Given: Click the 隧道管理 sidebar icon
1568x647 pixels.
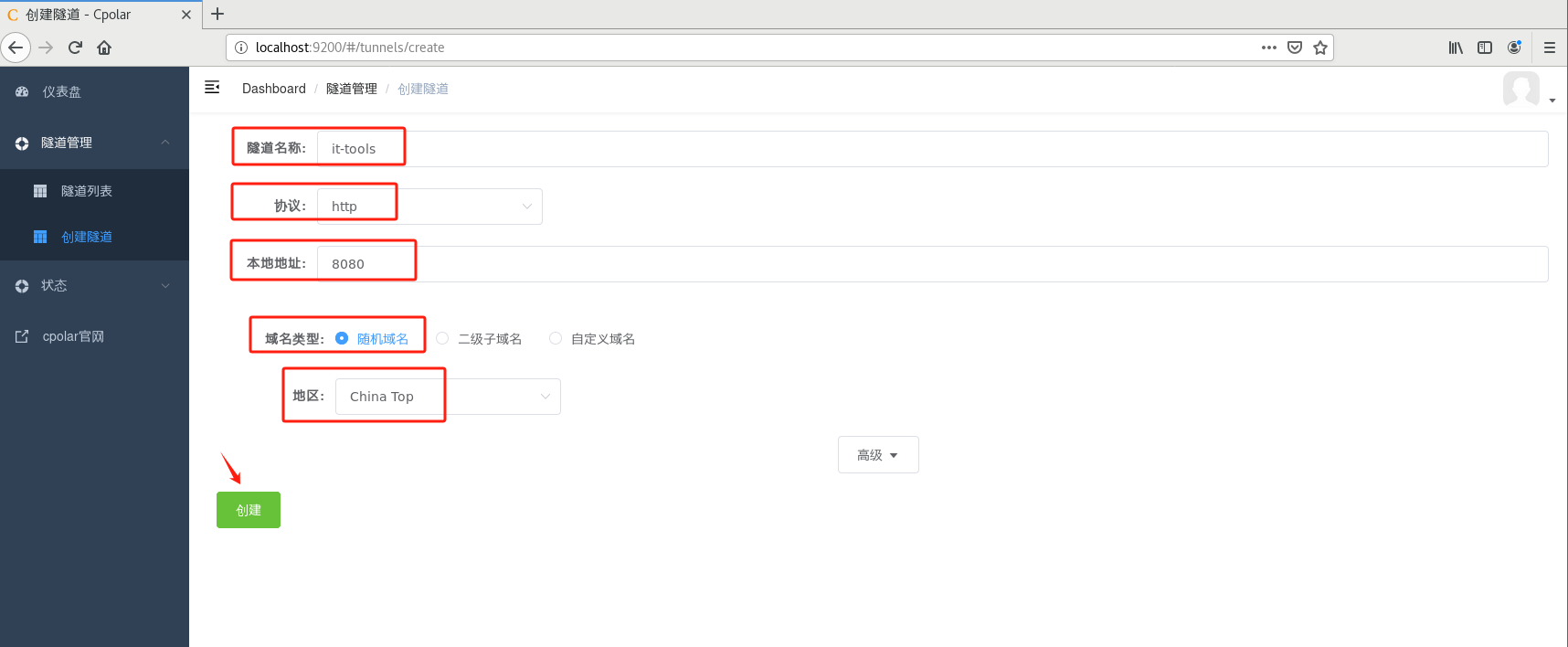Looking at the screenshot, I should pos(22,143).
